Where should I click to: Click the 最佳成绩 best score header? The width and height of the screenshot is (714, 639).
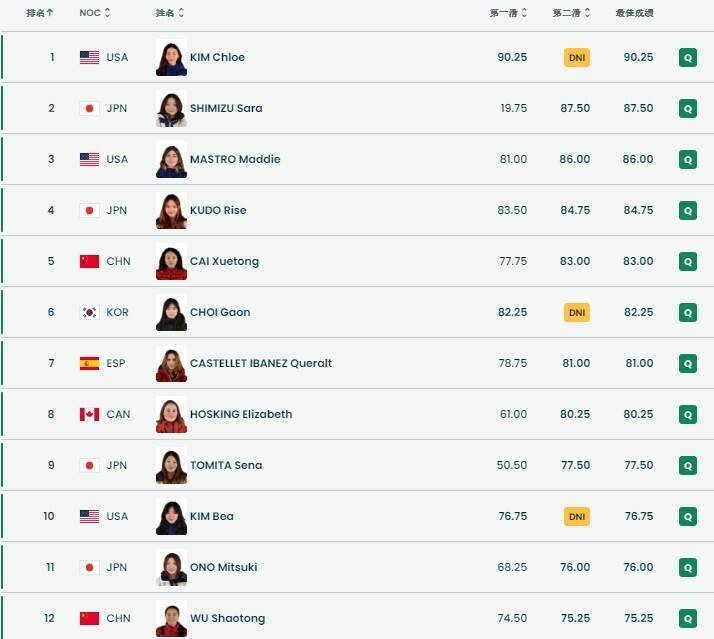click(634, 13)
